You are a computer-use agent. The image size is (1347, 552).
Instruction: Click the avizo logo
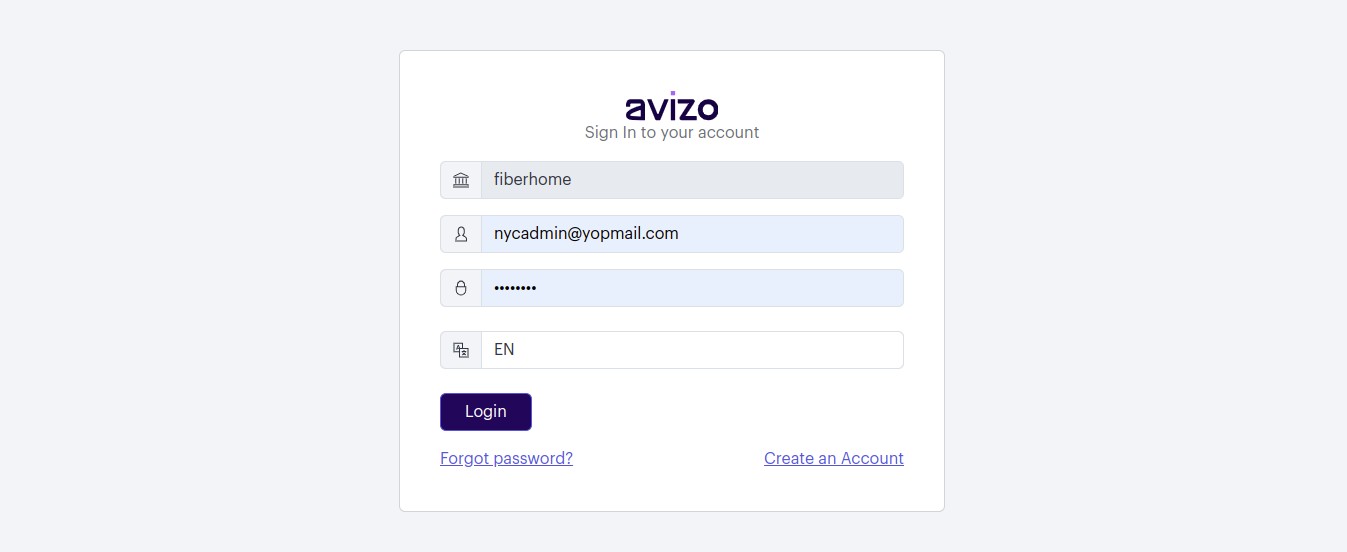pos(672,106)
